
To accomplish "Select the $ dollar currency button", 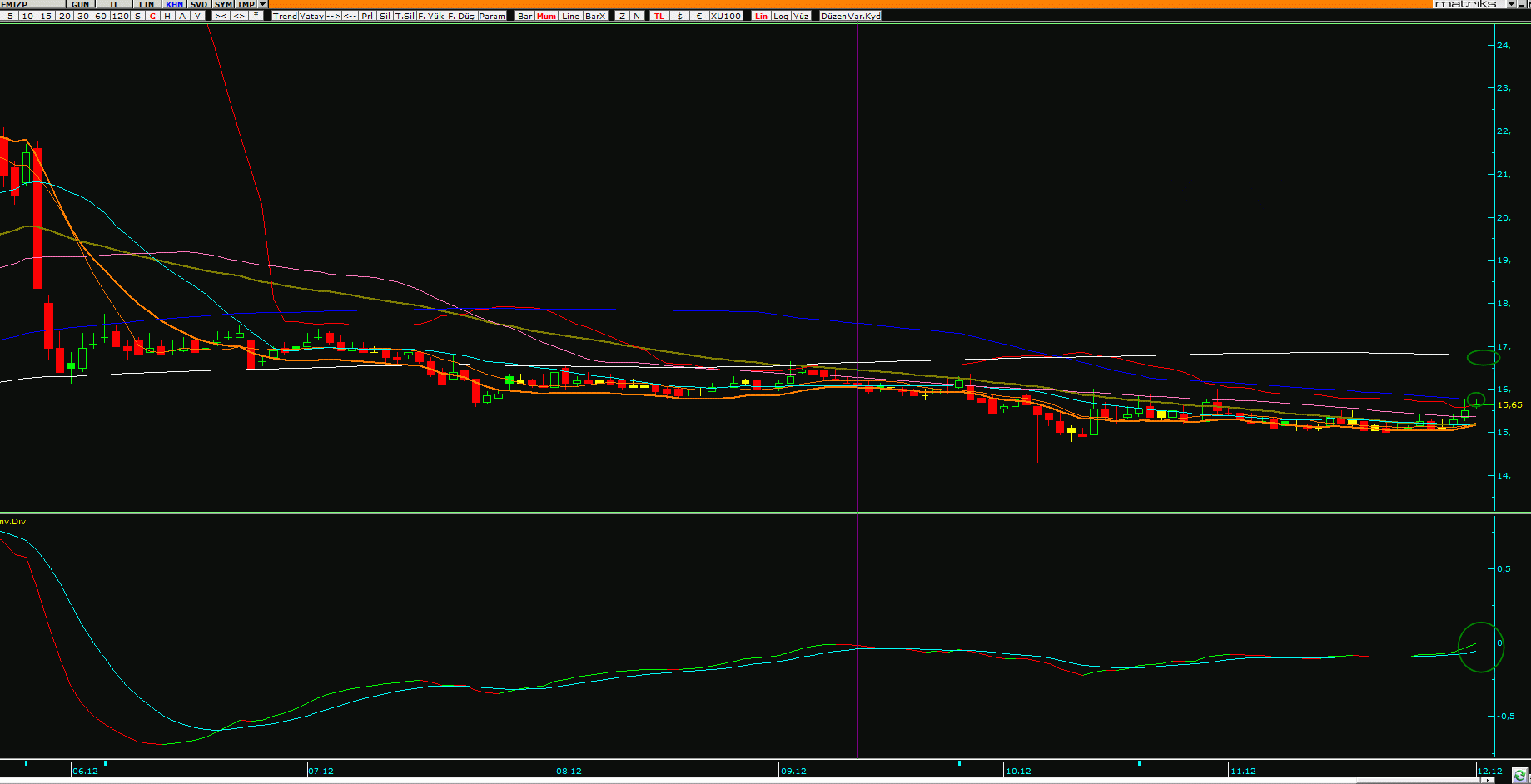I will coord(679,16).
